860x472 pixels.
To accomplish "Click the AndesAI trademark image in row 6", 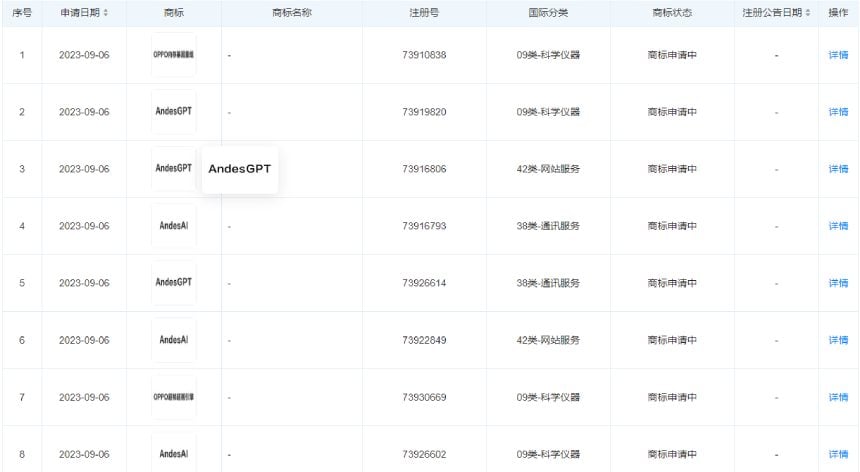I will click(173, 340).
